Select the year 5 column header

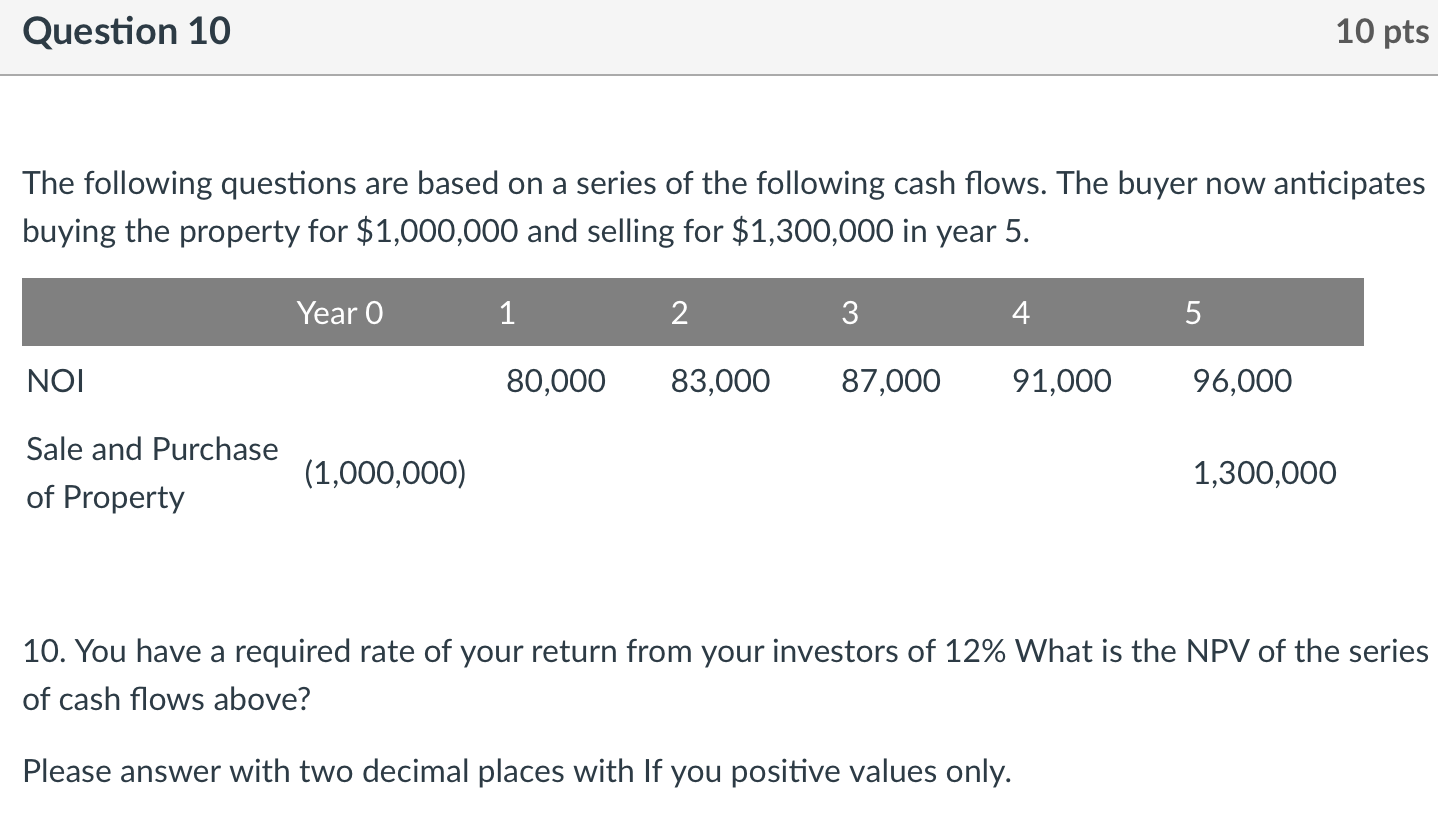click(1191, 314)
